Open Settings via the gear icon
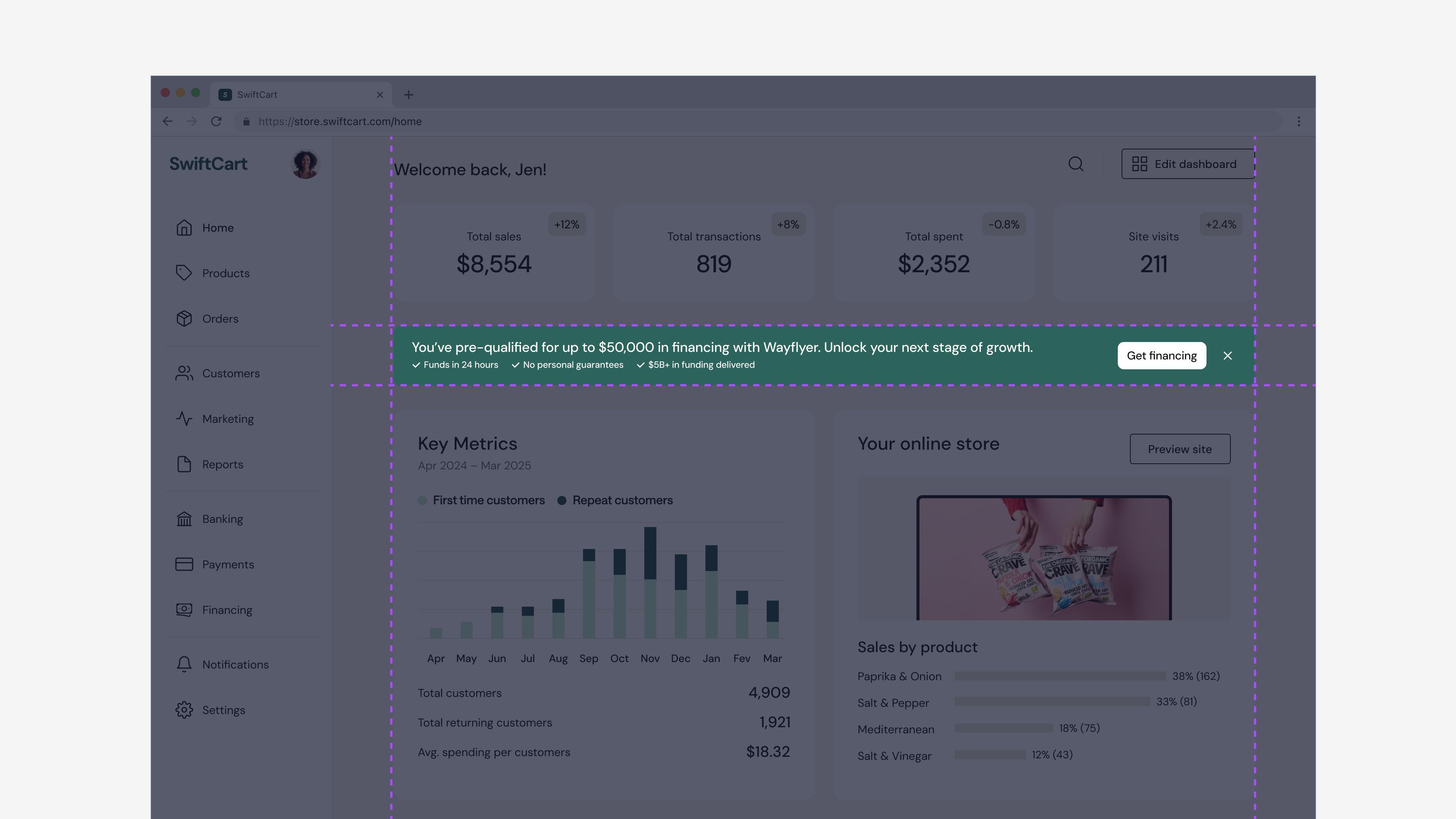 (184, 710)
